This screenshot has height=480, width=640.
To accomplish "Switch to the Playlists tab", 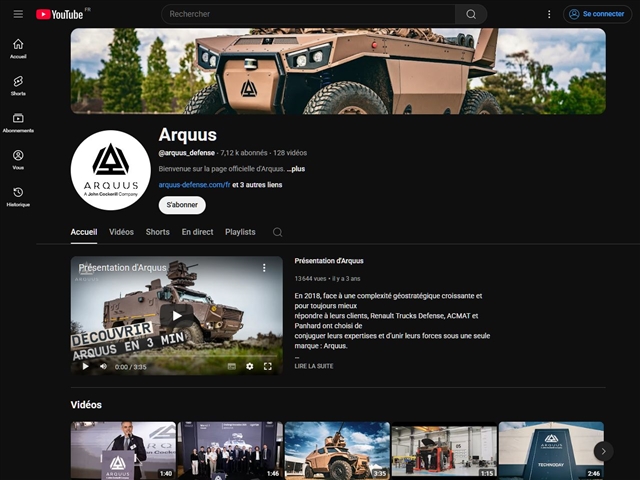I will pyautogui.click(x=240, y=232).
